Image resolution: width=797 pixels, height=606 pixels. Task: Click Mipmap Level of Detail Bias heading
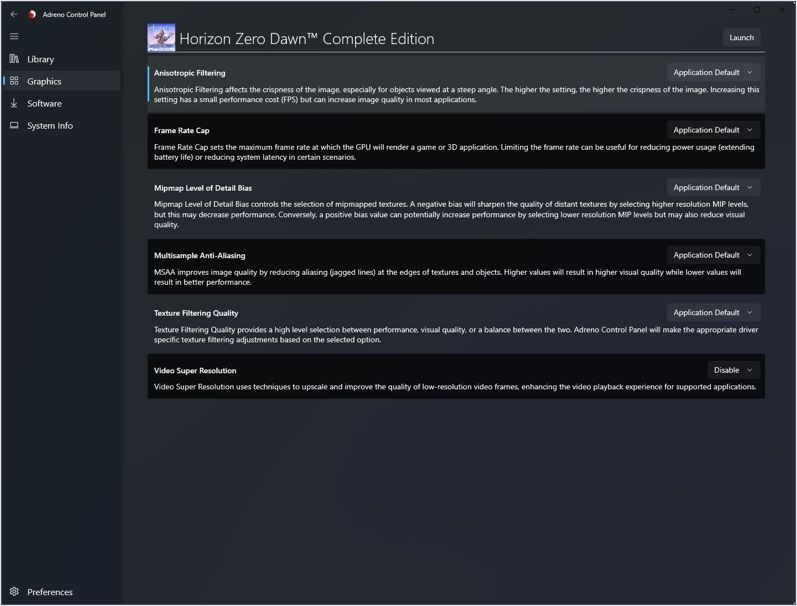[203, 188]
